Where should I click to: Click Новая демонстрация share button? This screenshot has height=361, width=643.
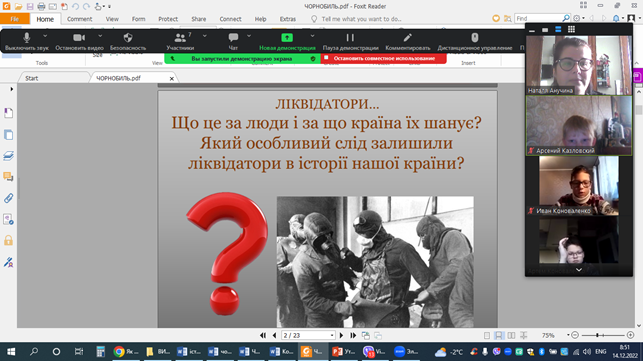(x=287, y=41)
